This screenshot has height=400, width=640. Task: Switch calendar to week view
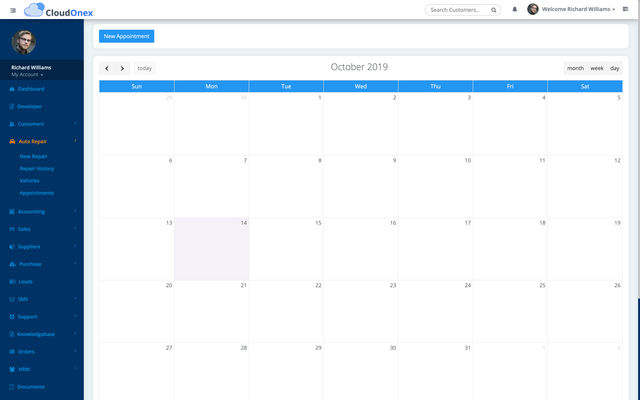[x=597, y=68]
